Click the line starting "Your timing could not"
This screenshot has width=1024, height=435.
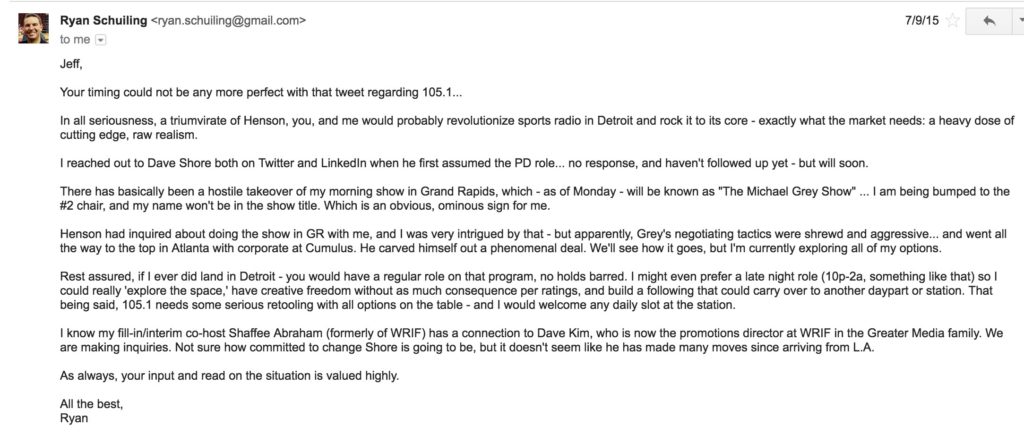click(x=261, y=92)
